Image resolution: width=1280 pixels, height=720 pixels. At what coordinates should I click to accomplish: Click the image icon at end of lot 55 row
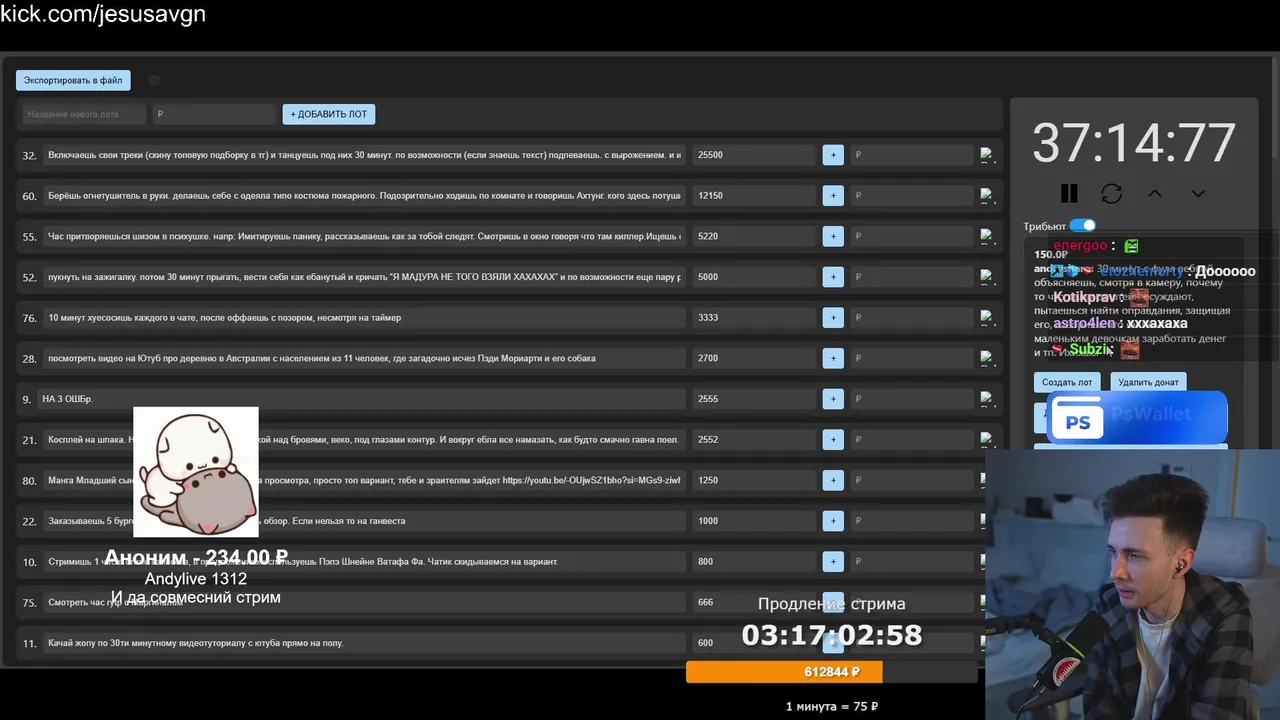tap(987, 236)
